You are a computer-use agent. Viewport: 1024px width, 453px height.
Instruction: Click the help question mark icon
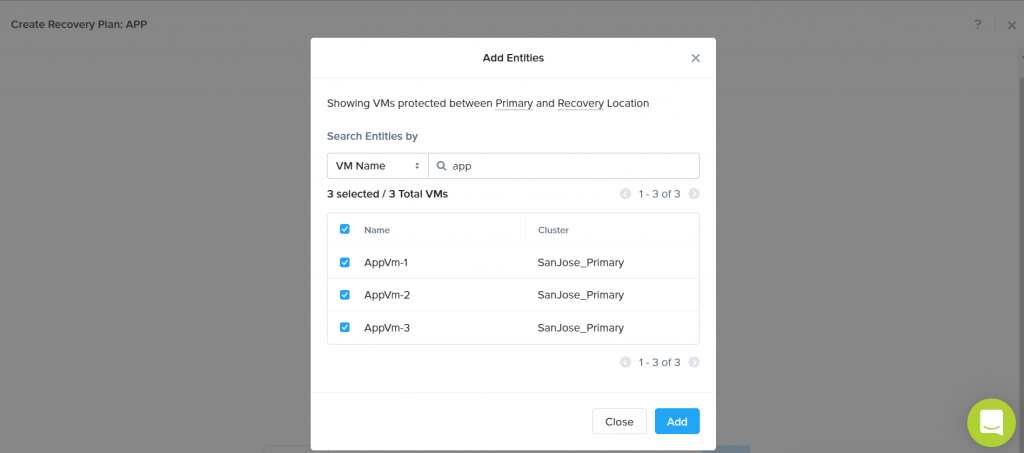(x=978, y=25)
